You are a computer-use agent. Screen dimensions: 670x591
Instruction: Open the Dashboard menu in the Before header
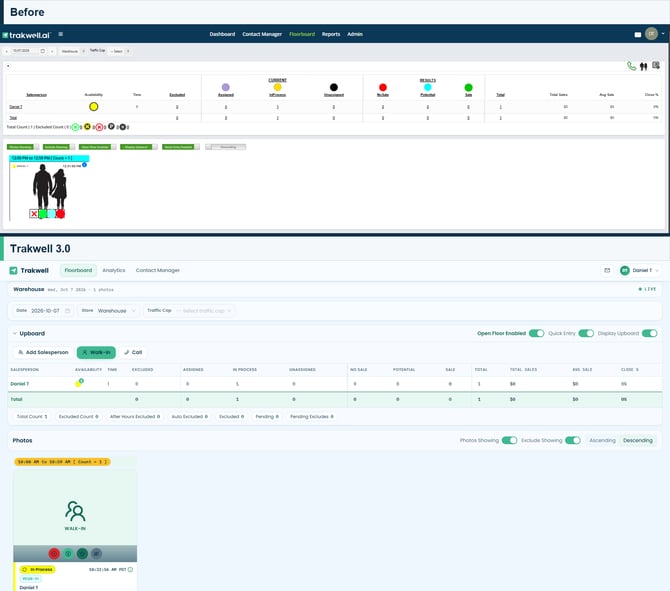(222, 34)
